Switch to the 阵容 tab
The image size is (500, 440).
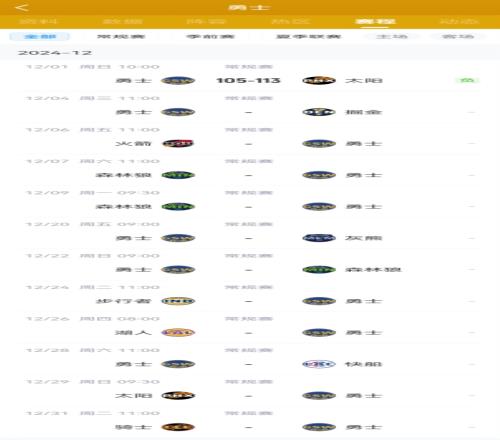(206, 22)
